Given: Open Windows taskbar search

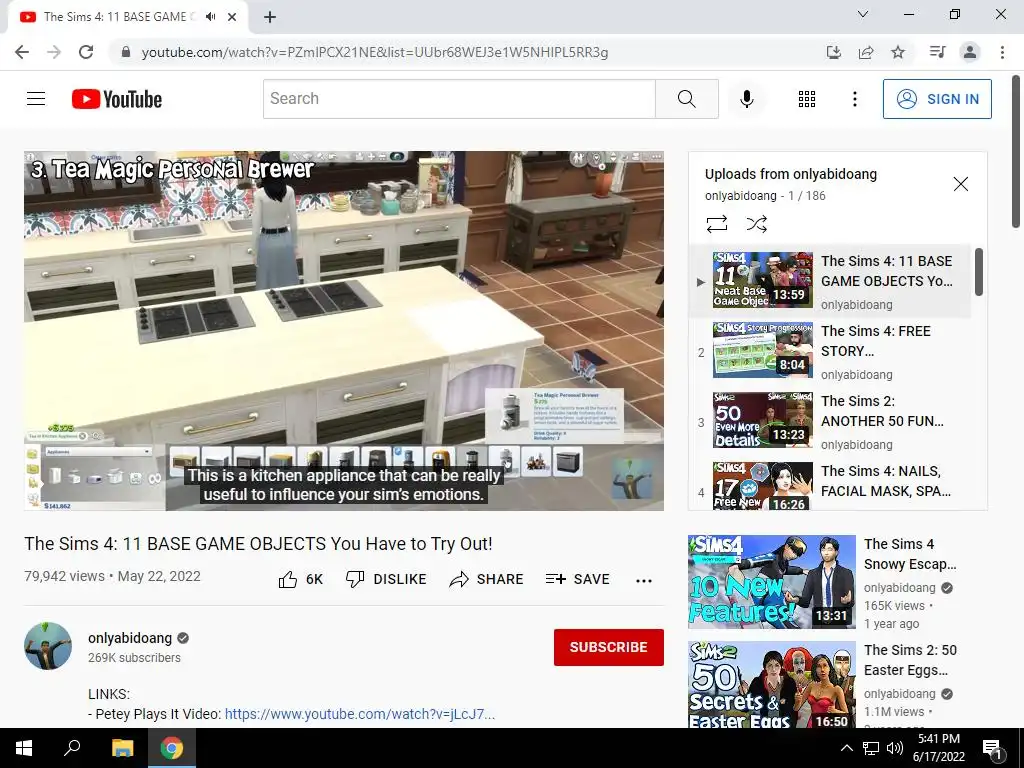Looking at the screenshot, I should [72, 748].
